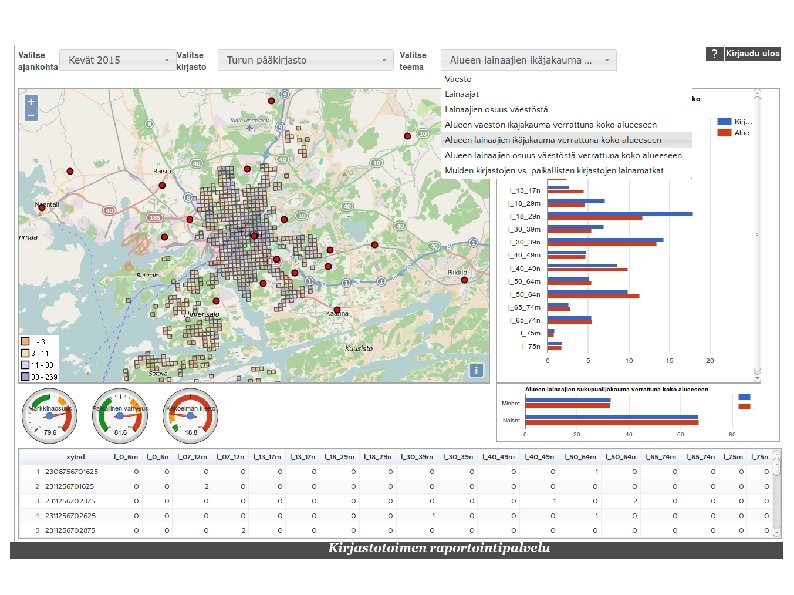Image resolution: width=794 pixels, height=595 pixels.
Task: Sort table by xyind column header
Action: 75,457
